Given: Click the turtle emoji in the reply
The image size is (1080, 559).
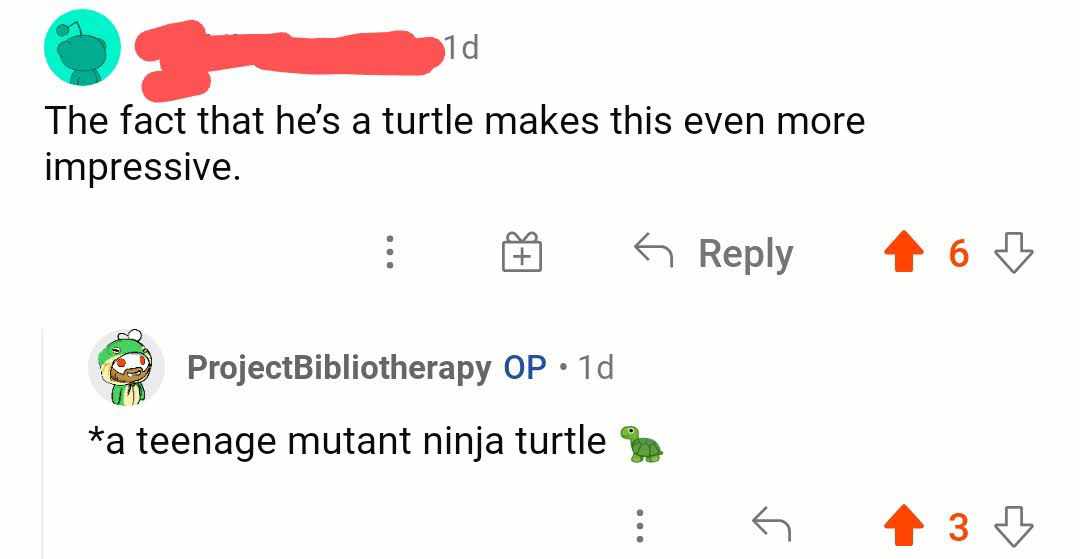Looking at the screenshot, I should [641, 443].
